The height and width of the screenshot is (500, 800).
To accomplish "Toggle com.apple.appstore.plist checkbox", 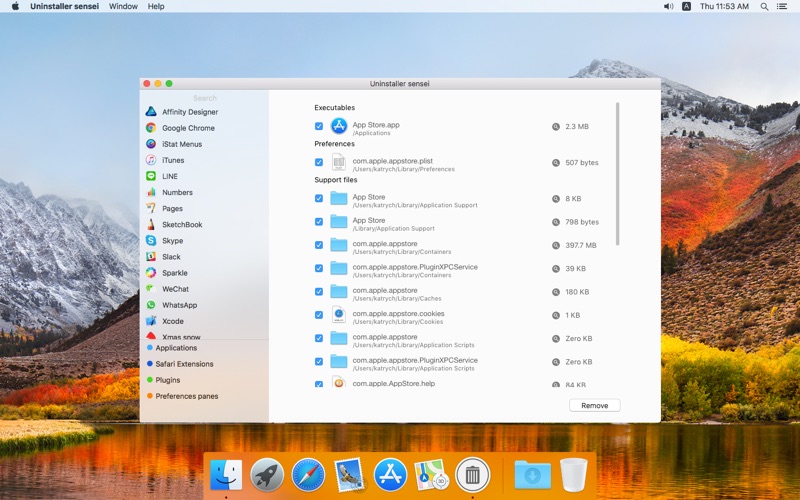I will click(x=319, y=162).
